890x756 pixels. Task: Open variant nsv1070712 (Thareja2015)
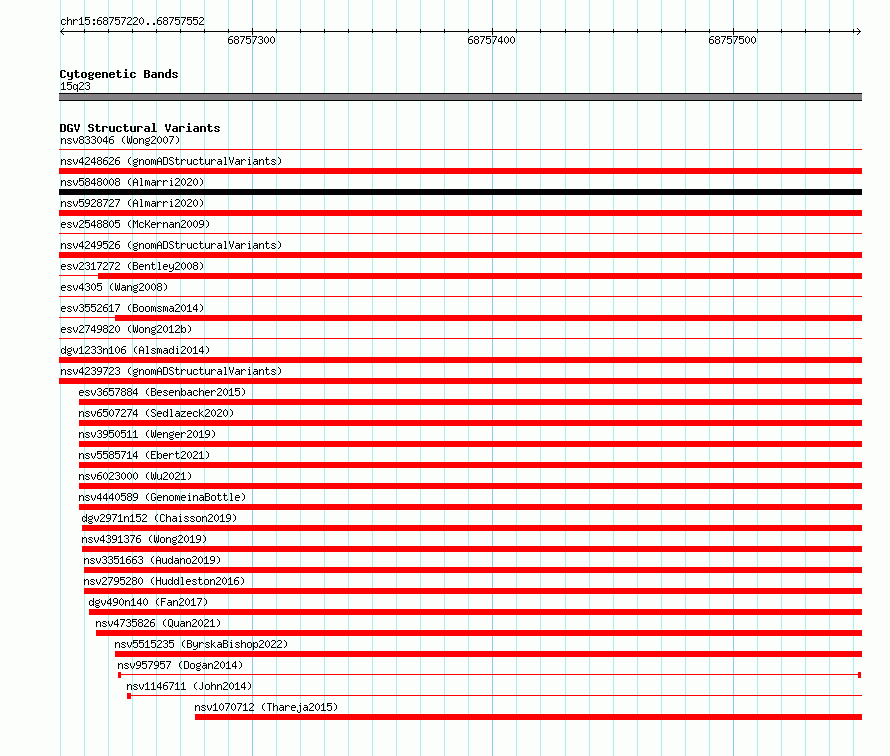(x=266, y=707)
